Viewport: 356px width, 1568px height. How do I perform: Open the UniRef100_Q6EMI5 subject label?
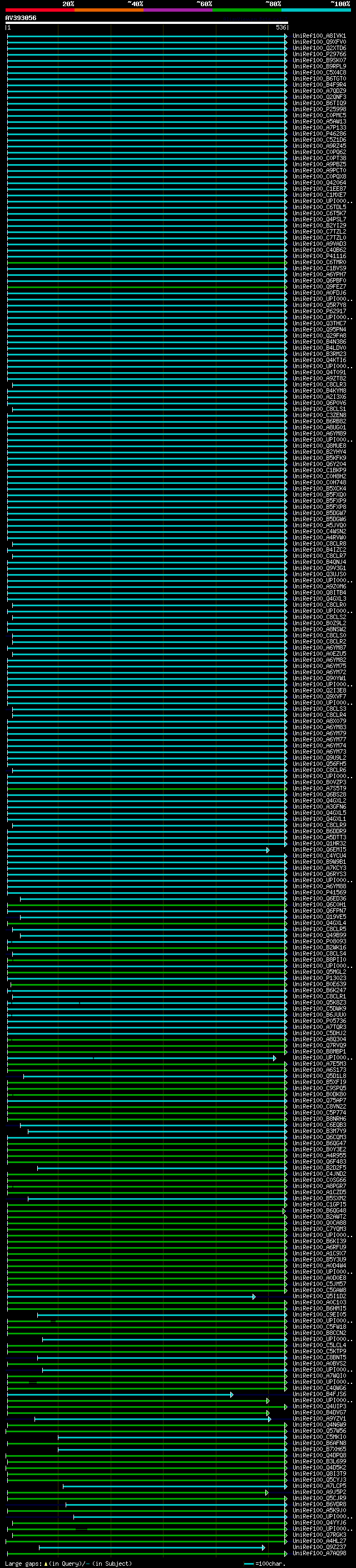pyautogui.click(x=319, y=850)
